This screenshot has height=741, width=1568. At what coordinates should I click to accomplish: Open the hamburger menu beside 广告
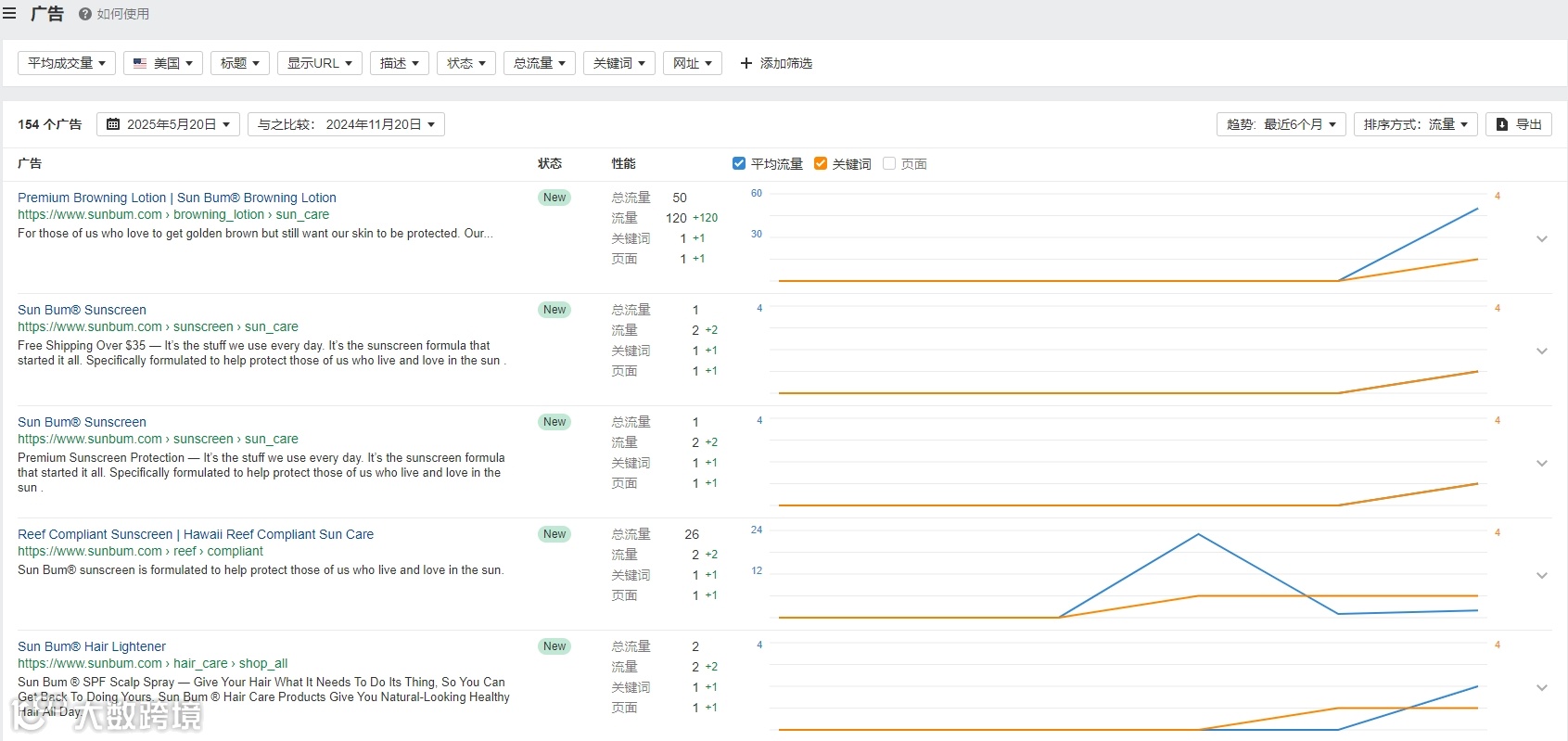(x=9, y=14)
